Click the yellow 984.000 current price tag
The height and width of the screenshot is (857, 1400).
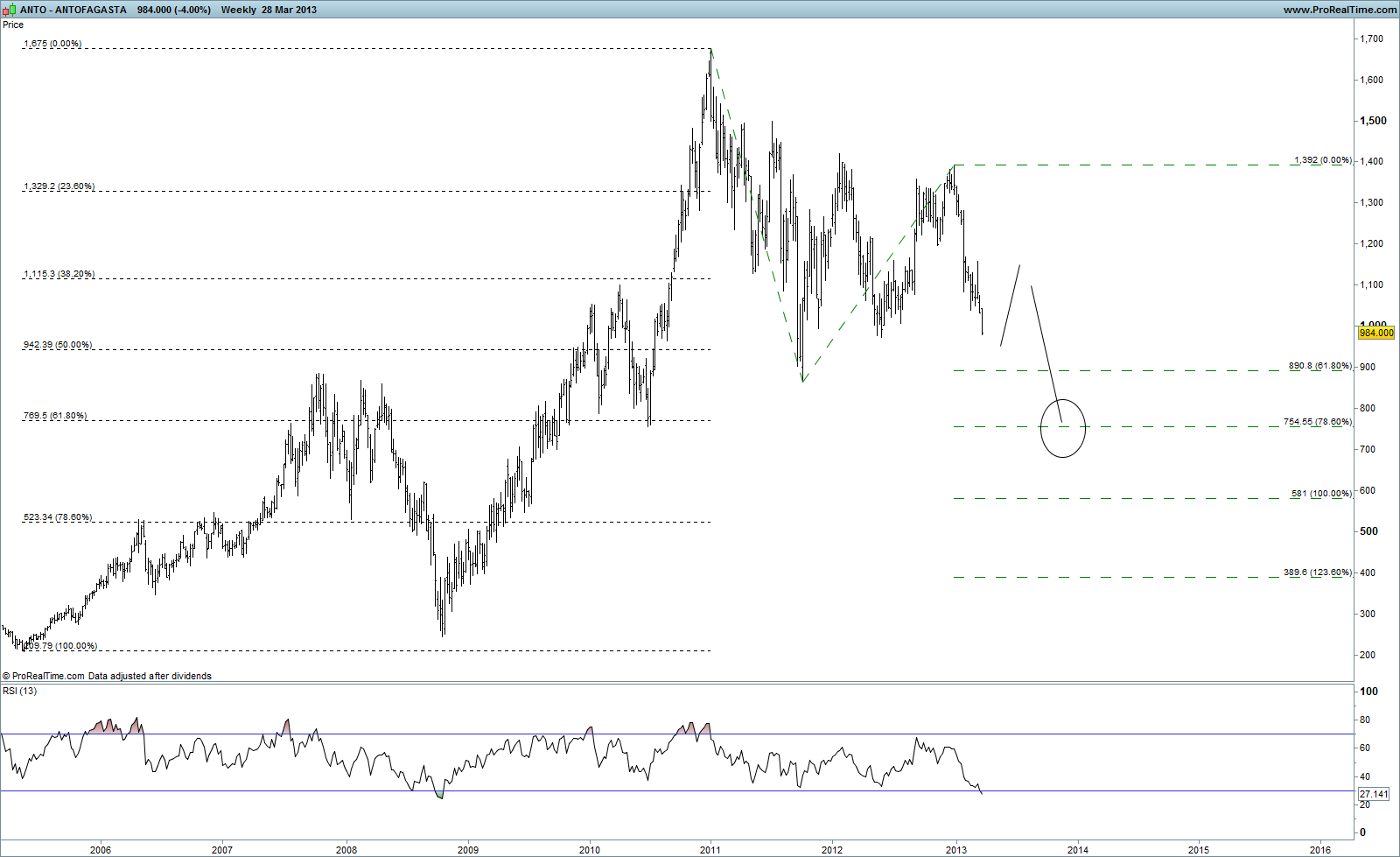[1375, 333]
